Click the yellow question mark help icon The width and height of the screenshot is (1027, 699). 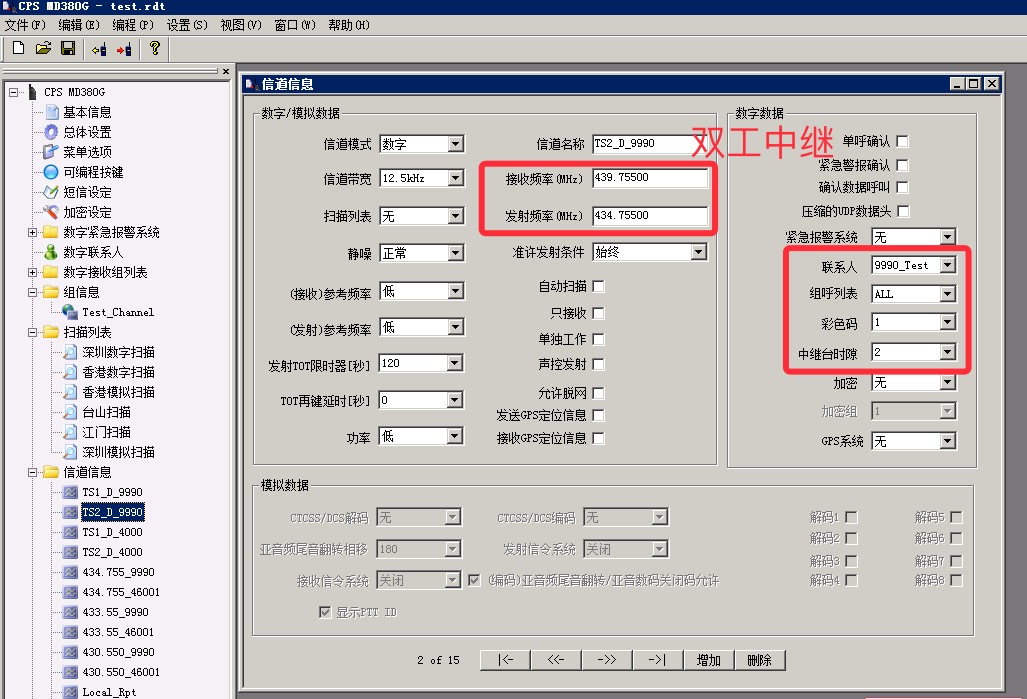[154, 48]
